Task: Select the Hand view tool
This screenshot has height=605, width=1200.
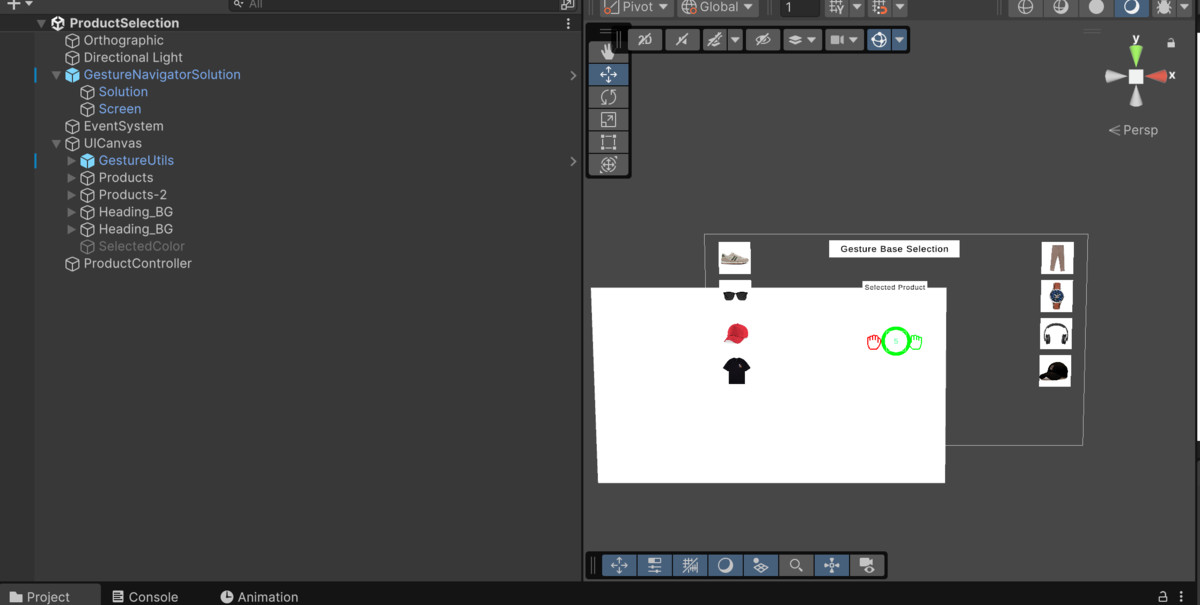Action: point(608,51)
